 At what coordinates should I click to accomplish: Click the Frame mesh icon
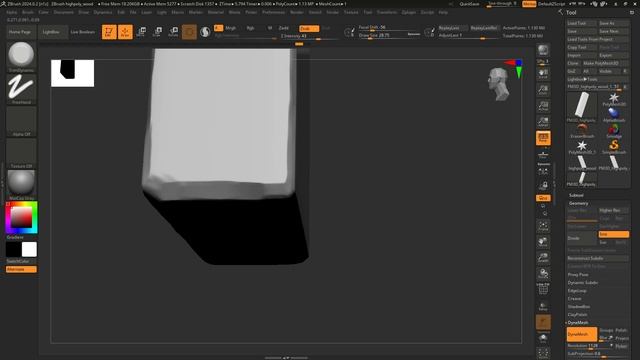coord(543,226)
